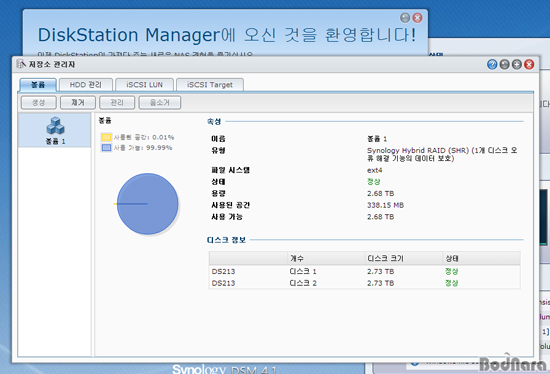Image resolution: width=550 pixels, height=374 pixels.
Task: Click the 관리 button
Action: tap(117, 102)
